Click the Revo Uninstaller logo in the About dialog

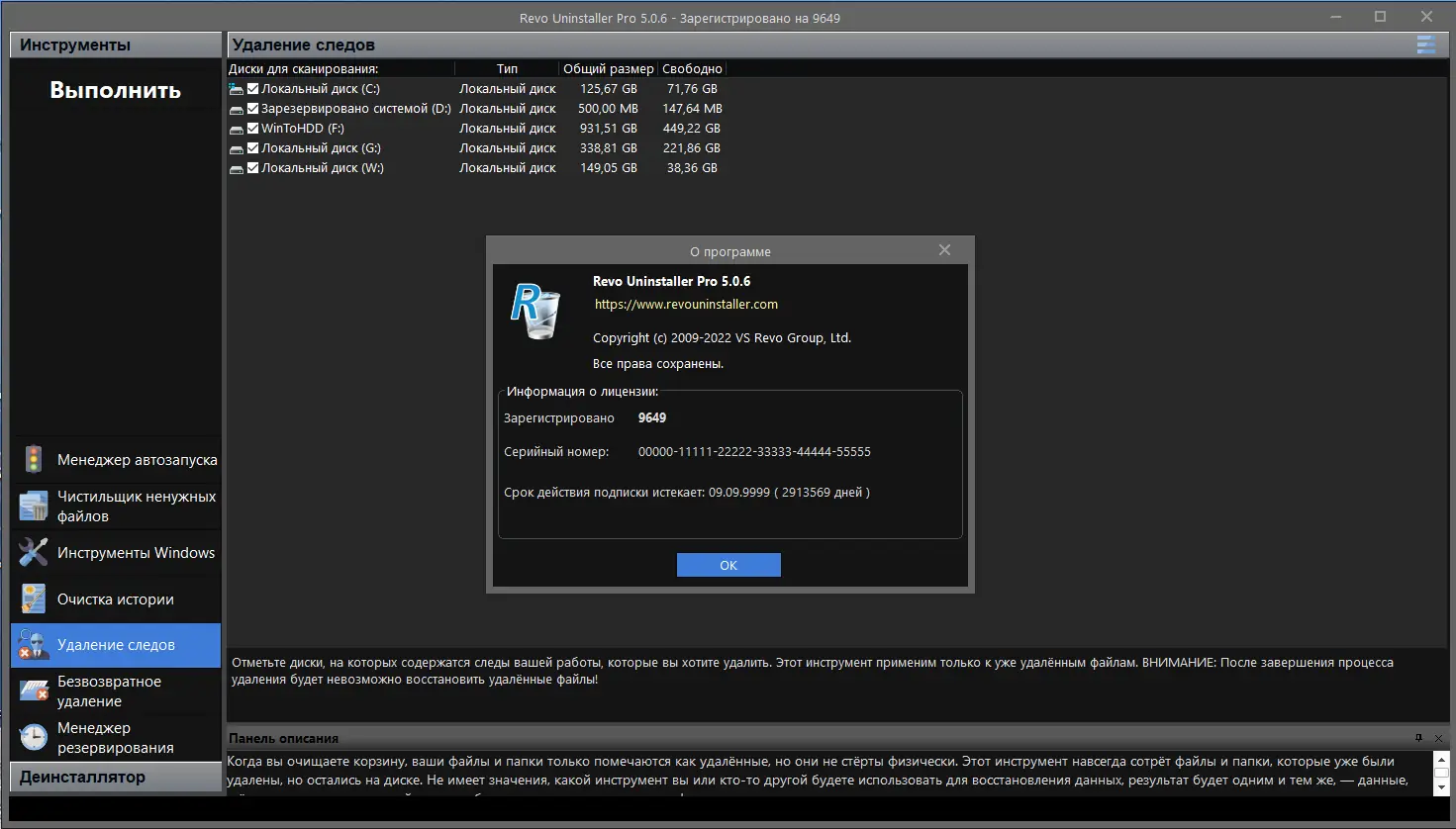tap(534, 312)
